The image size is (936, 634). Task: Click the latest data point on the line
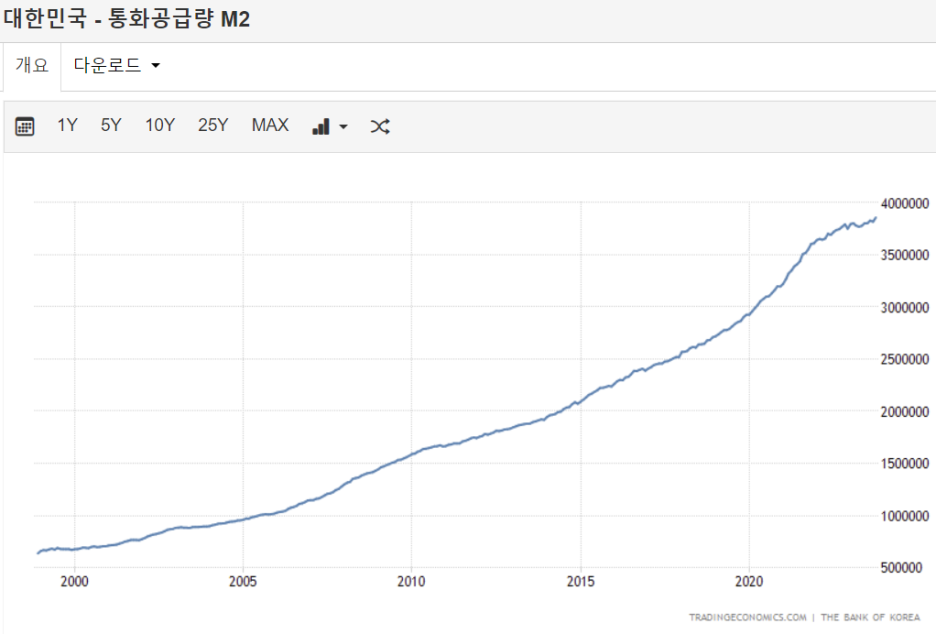click(876, 218)
